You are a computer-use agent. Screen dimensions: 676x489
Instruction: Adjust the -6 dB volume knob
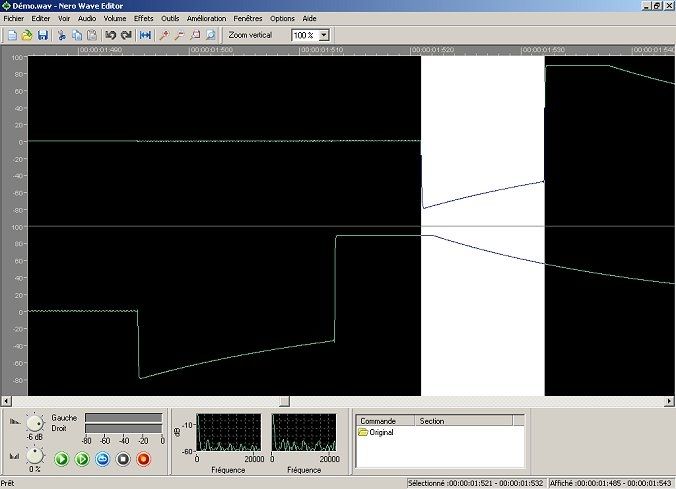coord(35,423)
